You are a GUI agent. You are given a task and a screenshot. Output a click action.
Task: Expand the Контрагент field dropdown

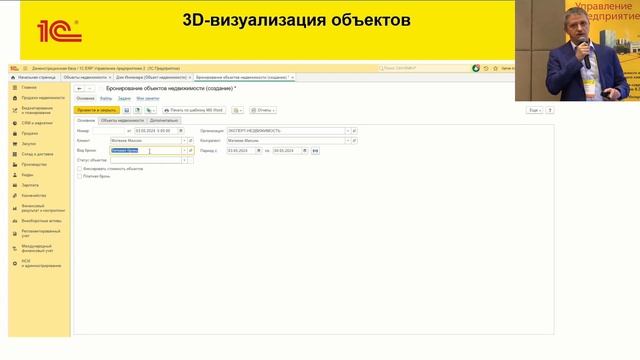(348, 140)
